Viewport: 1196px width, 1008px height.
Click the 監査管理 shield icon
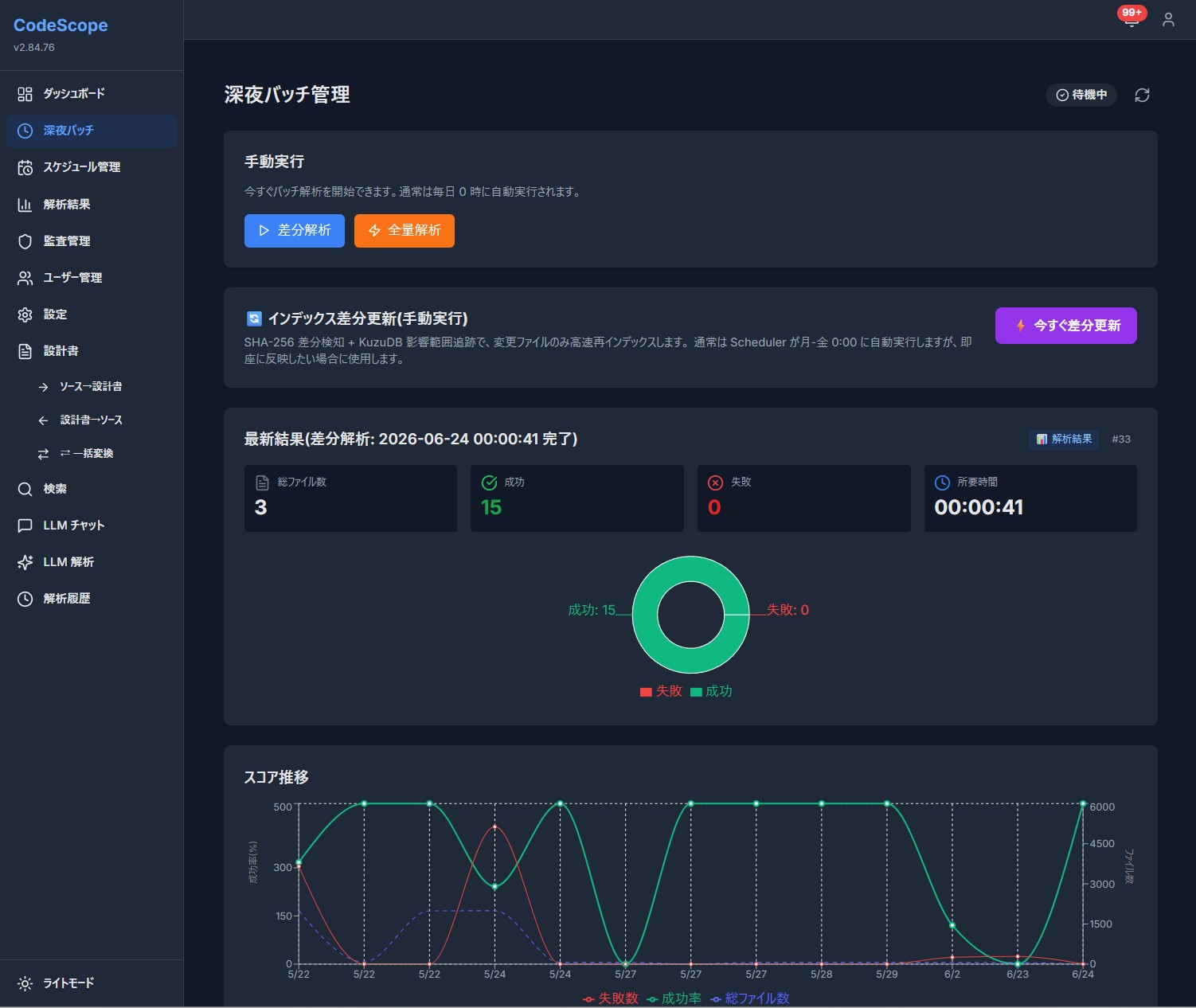coord(25,241)
